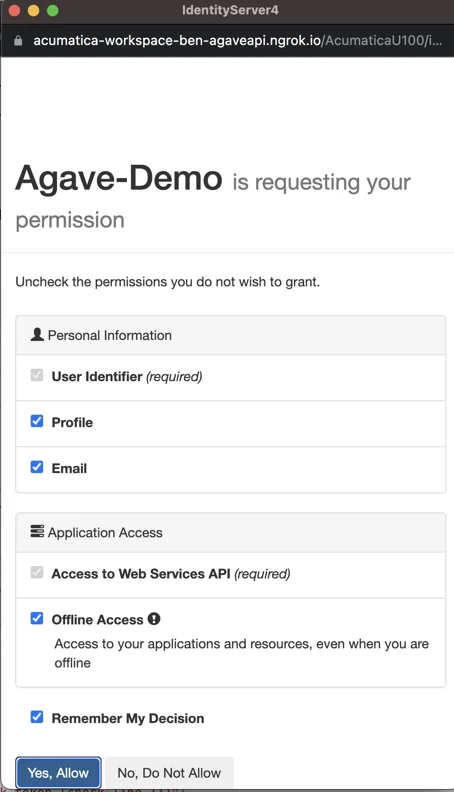Viewport: 454px width, 792px height.
Task: Click the yellow minimize window button
Action: (x=33, y=11)
